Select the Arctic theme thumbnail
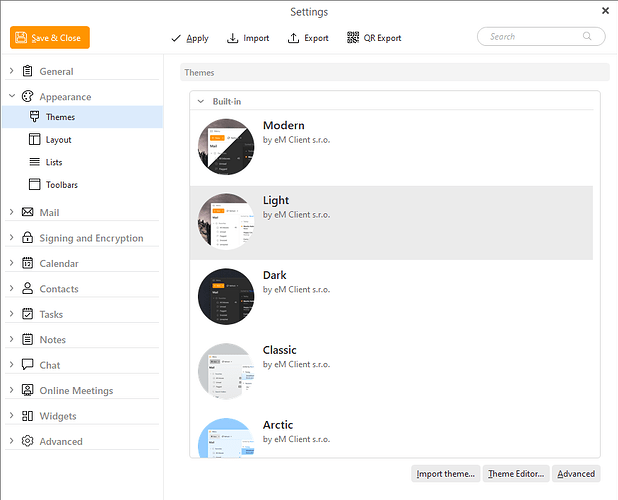This screenshot has height=500, width=618. (226, 438)
